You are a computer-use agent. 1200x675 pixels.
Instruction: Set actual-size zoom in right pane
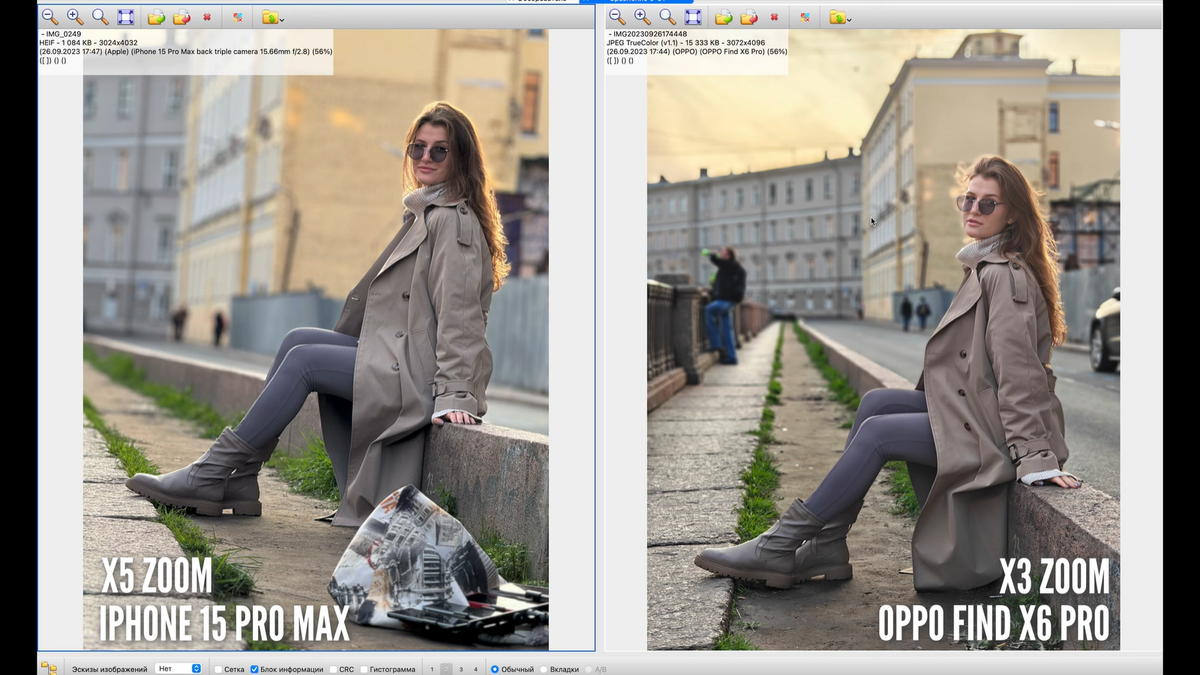(667, 17)
